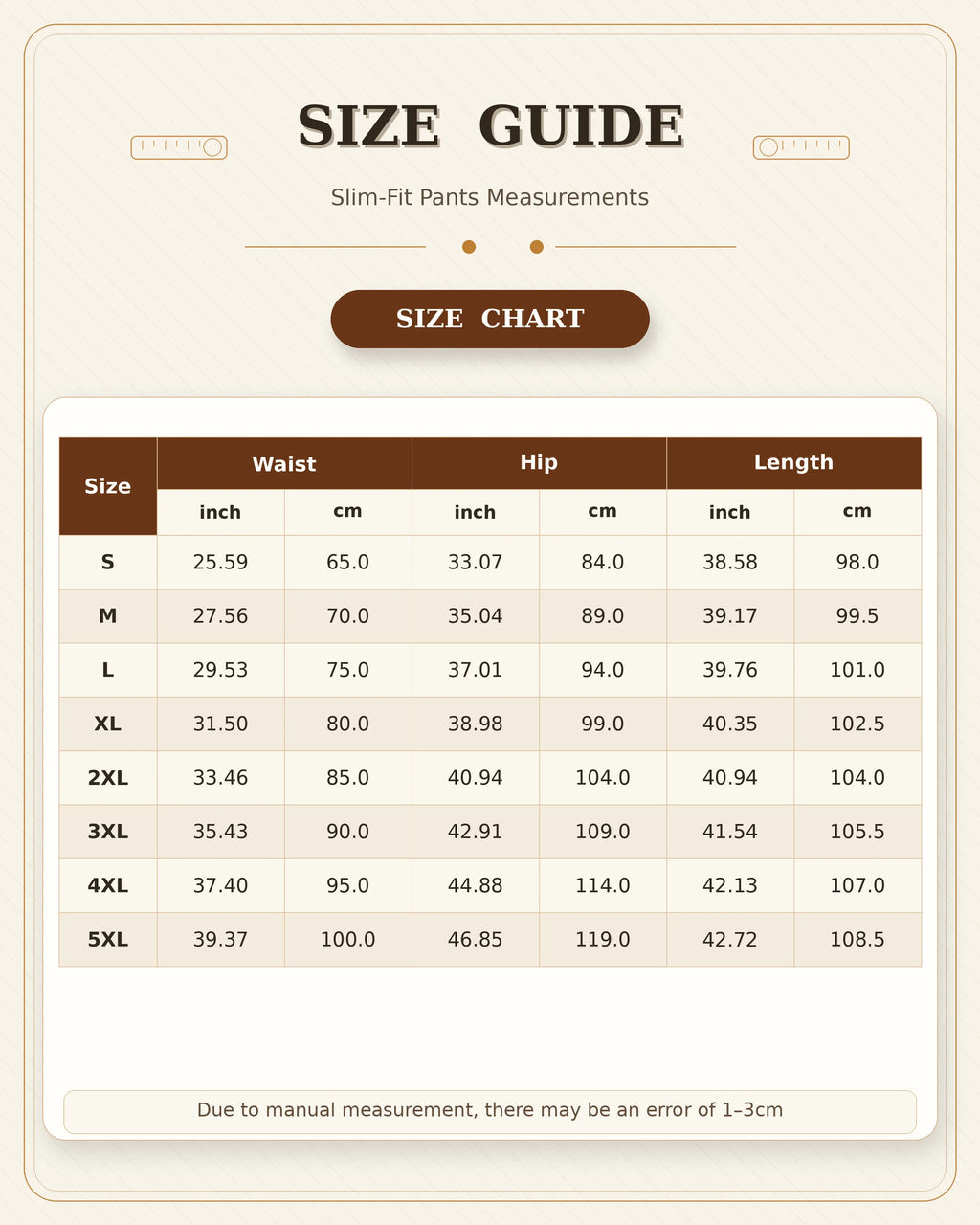The width and height of the screenshot is (980, 1225).
Task: Click the 46.85 hip inch value
Action: (476, 940)
